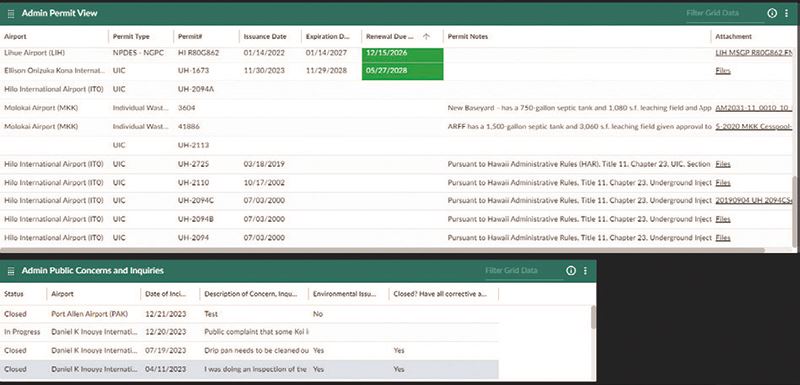Click expiration date 01/14/2027
Viewport: 800px width, 385px height.
coord(326,53)
